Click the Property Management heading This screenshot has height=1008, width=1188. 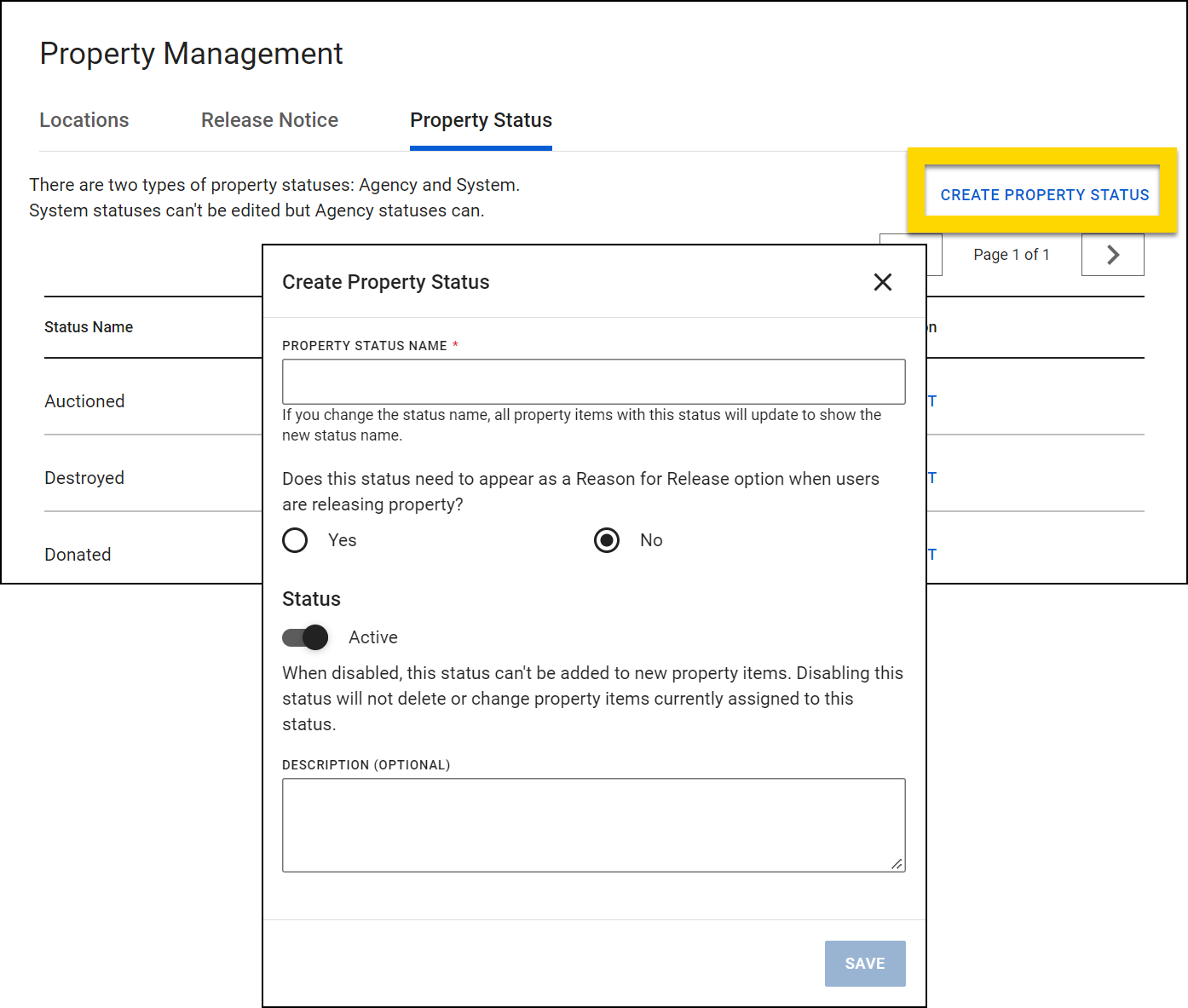coord(191,53)
